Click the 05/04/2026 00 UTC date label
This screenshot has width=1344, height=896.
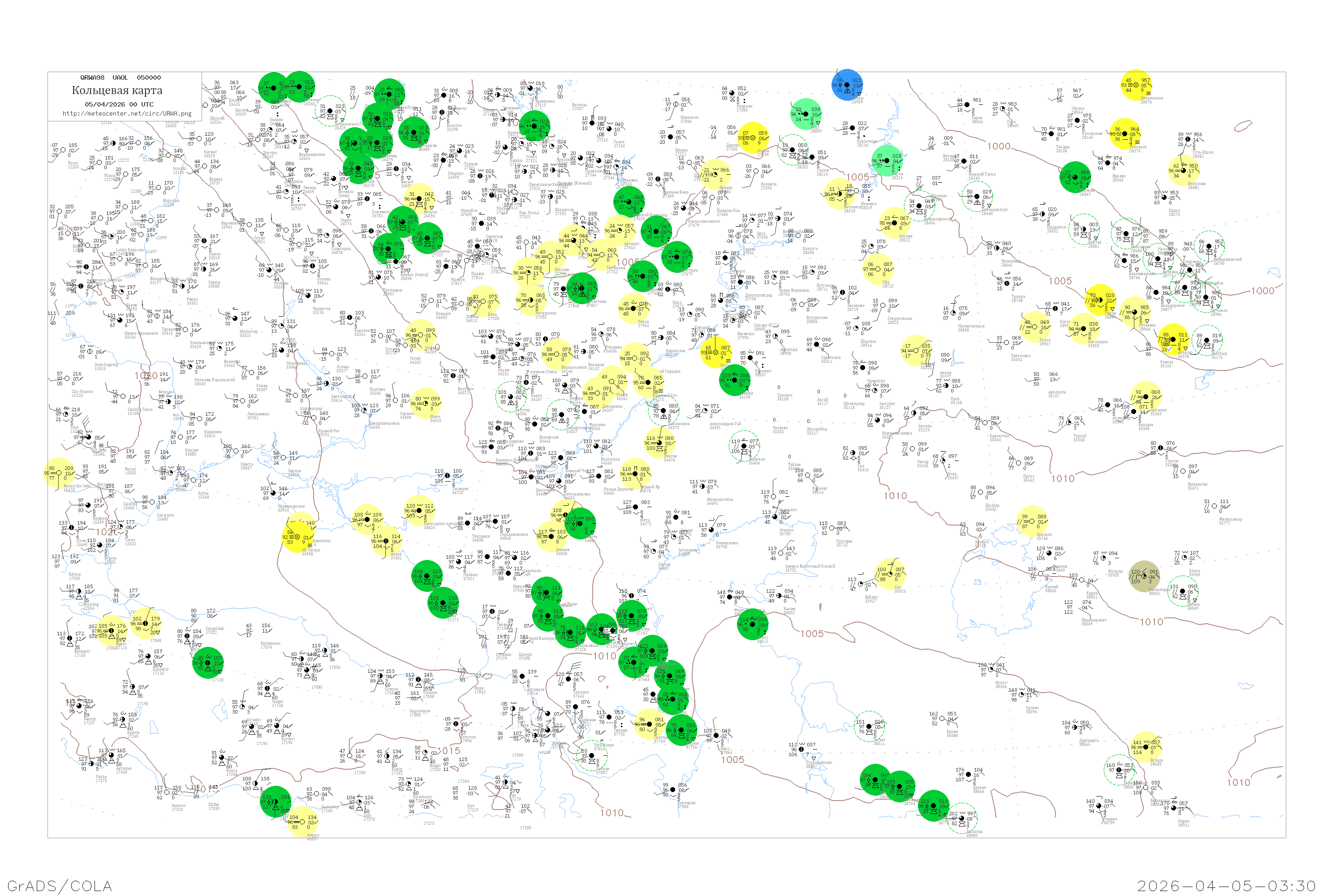pos(119,104)
